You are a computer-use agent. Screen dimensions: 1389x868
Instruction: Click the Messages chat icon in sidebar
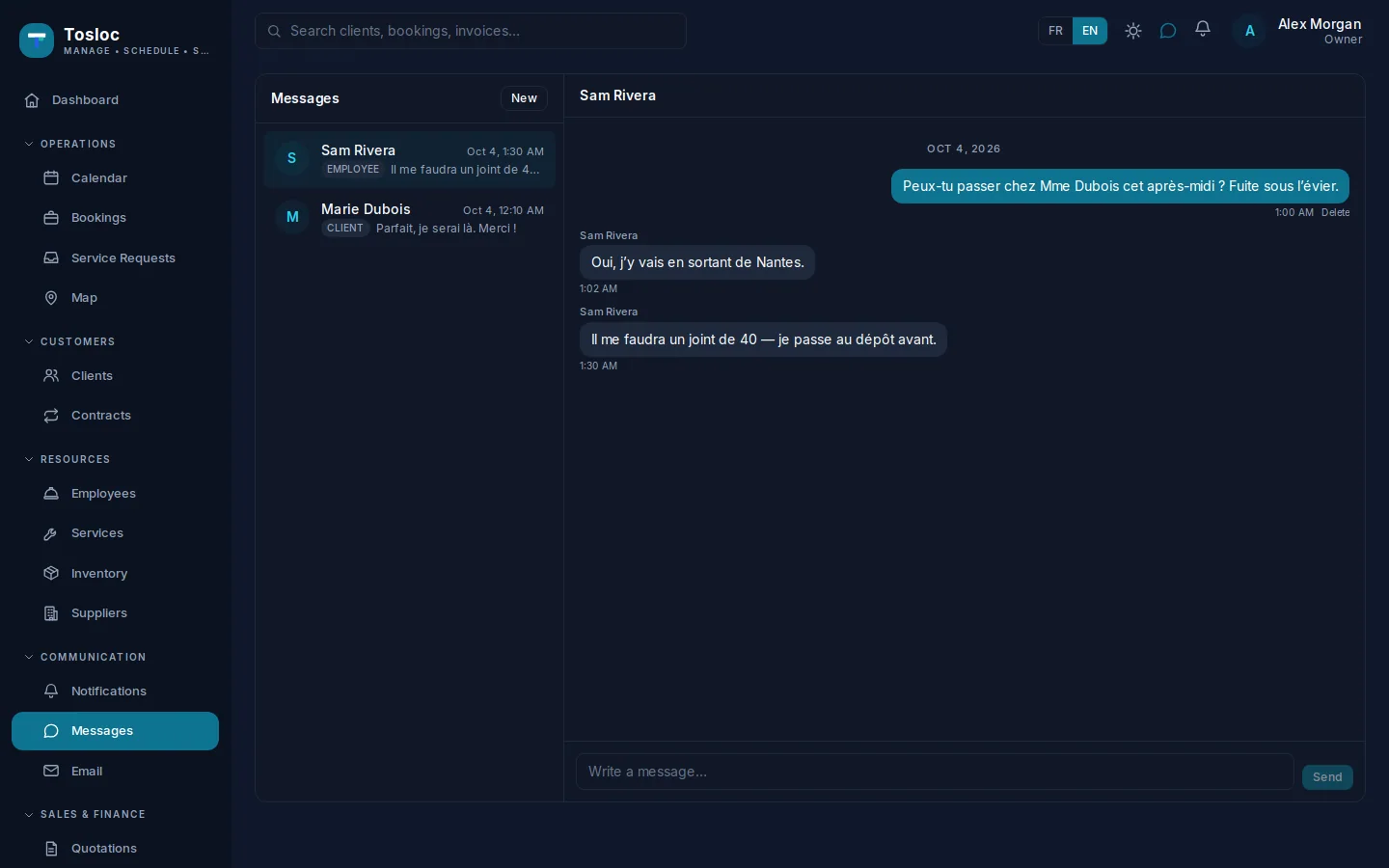point(51,731)
